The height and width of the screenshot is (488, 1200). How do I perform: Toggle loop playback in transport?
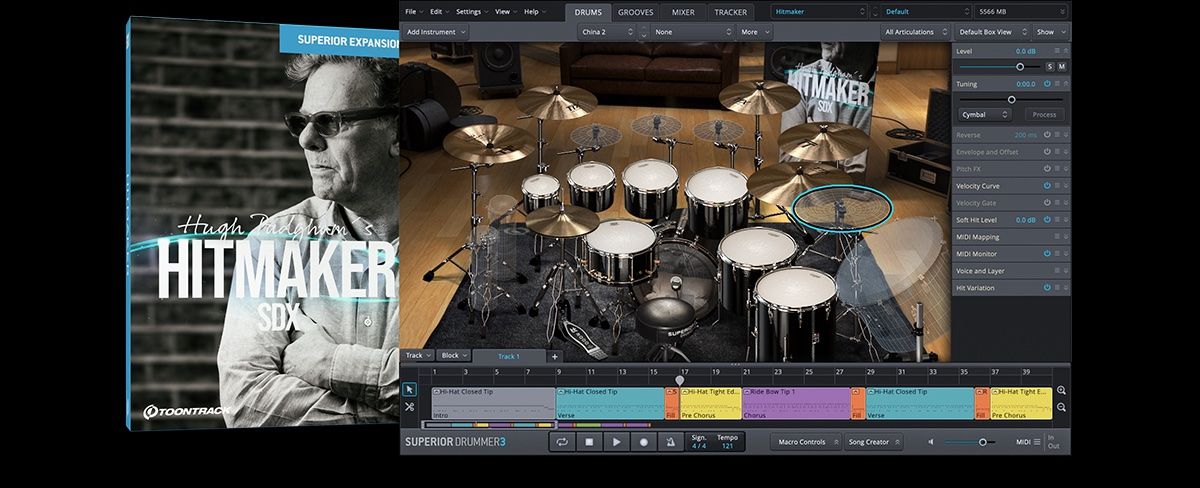pyautogui.click(x=562, y=441)
